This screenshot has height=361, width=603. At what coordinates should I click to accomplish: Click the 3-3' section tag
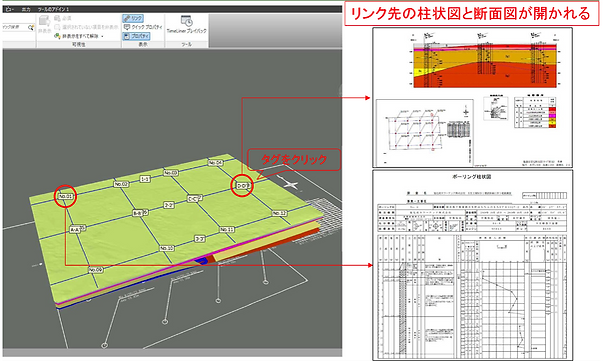pyautogui.click(x=199, y=239)
